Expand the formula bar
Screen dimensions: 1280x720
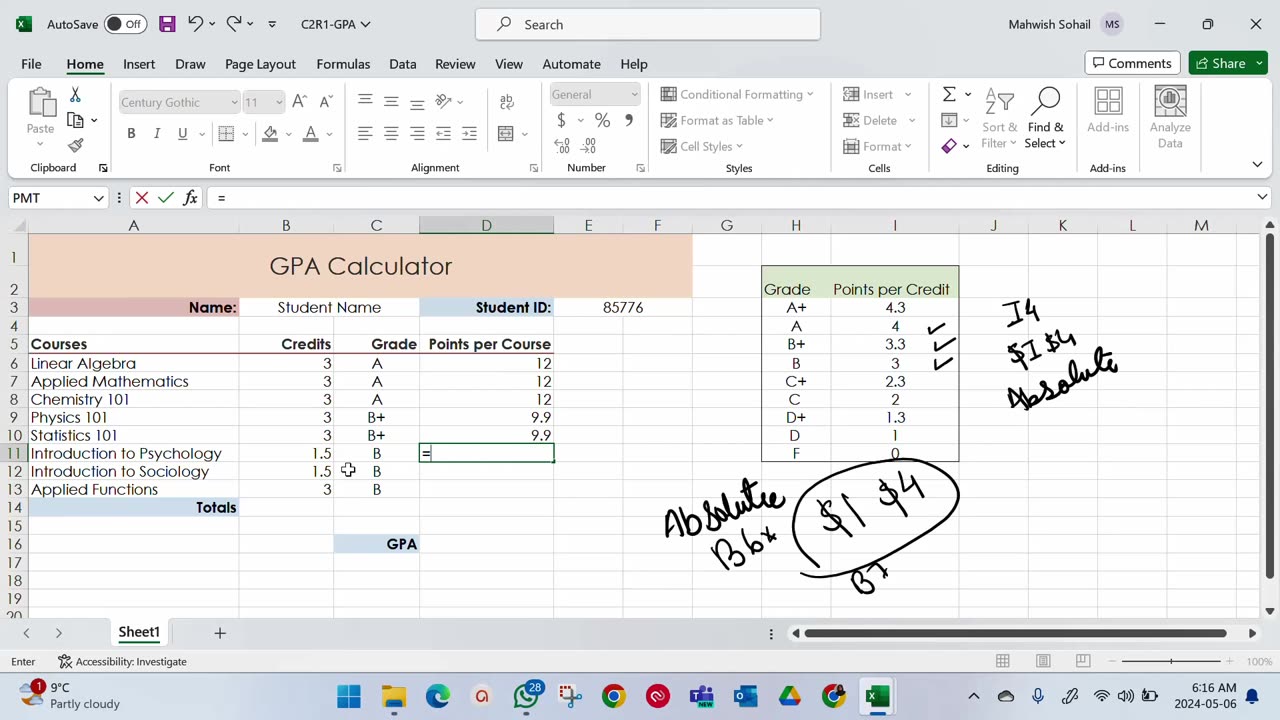click(1262, 197)
